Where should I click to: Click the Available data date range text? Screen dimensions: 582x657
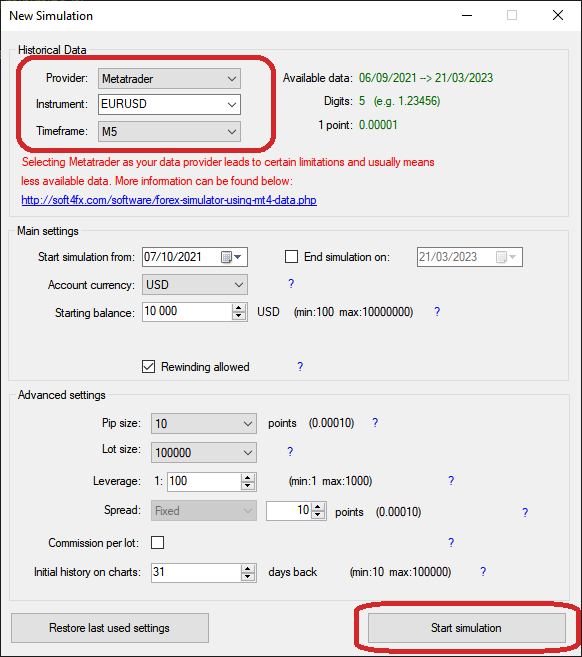coord(426,78)
